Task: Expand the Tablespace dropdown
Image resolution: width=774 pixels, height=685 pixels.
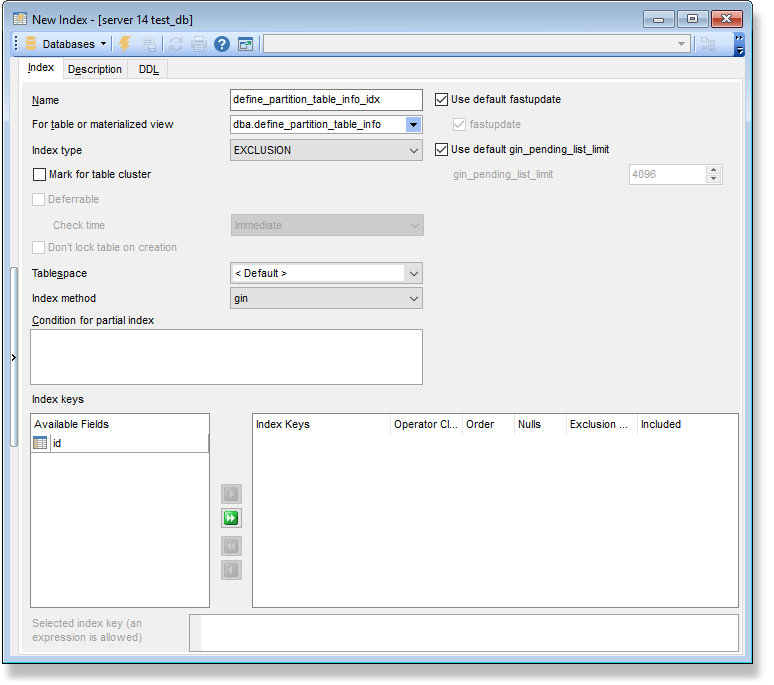Action: click(x=414, y=273)
